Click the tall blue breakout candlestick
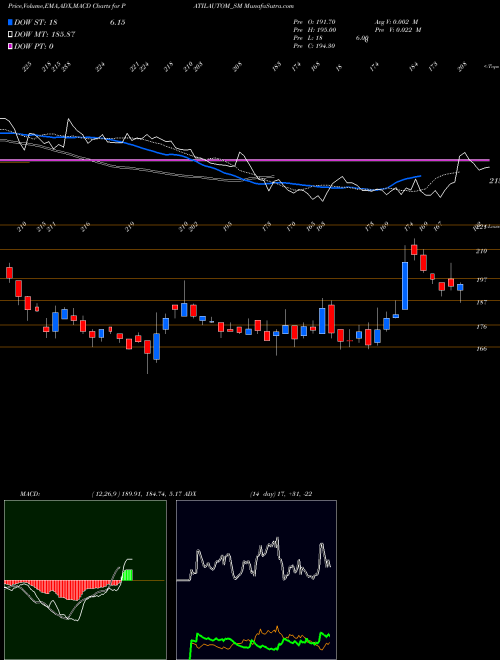The width and height of the screenshot is (500, 660). point(405,286)
